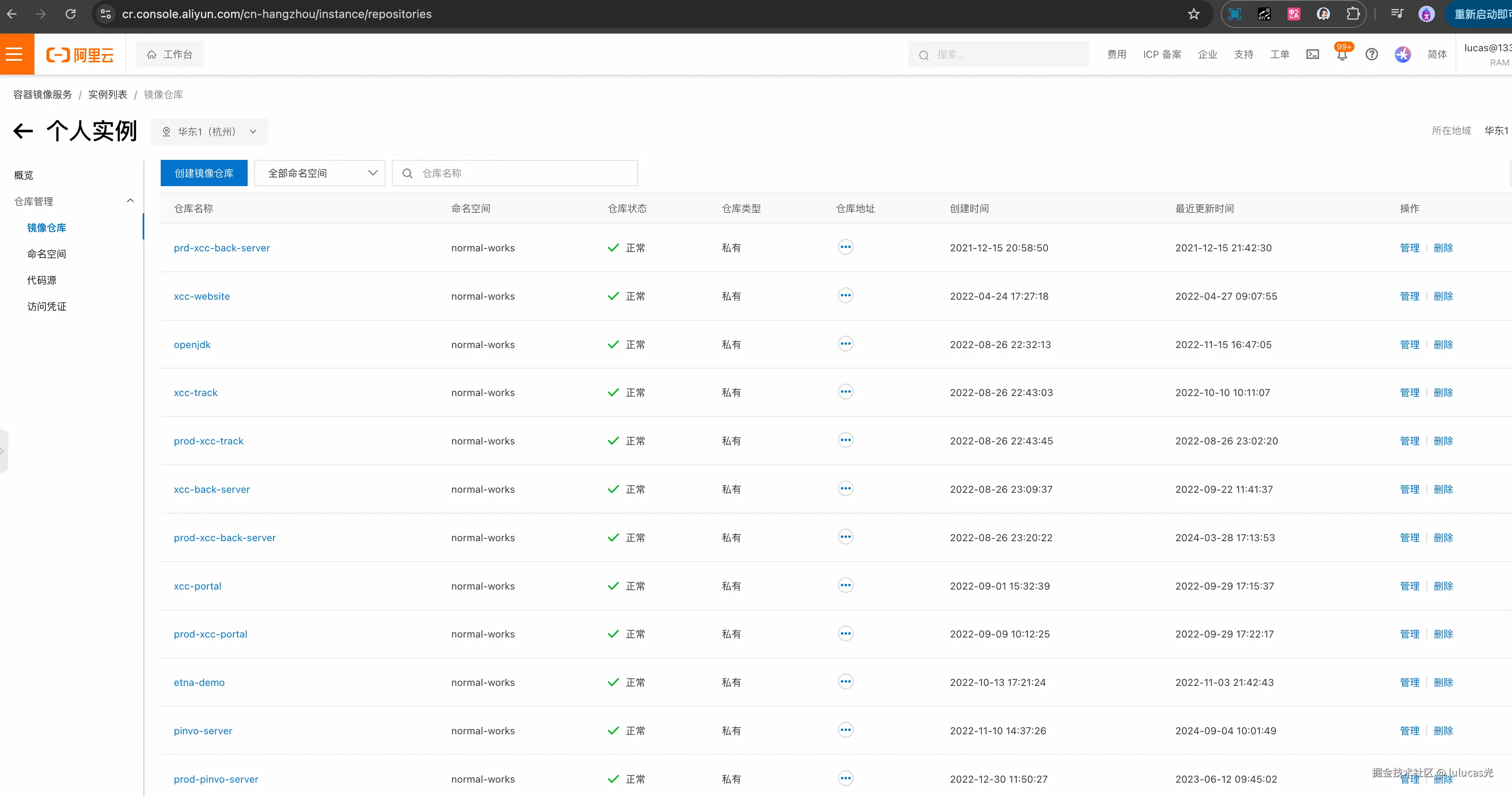This screenshot has width=1512, height=797.
Task: Select 命名空间 in the sidebar
Action: (46, 254)
